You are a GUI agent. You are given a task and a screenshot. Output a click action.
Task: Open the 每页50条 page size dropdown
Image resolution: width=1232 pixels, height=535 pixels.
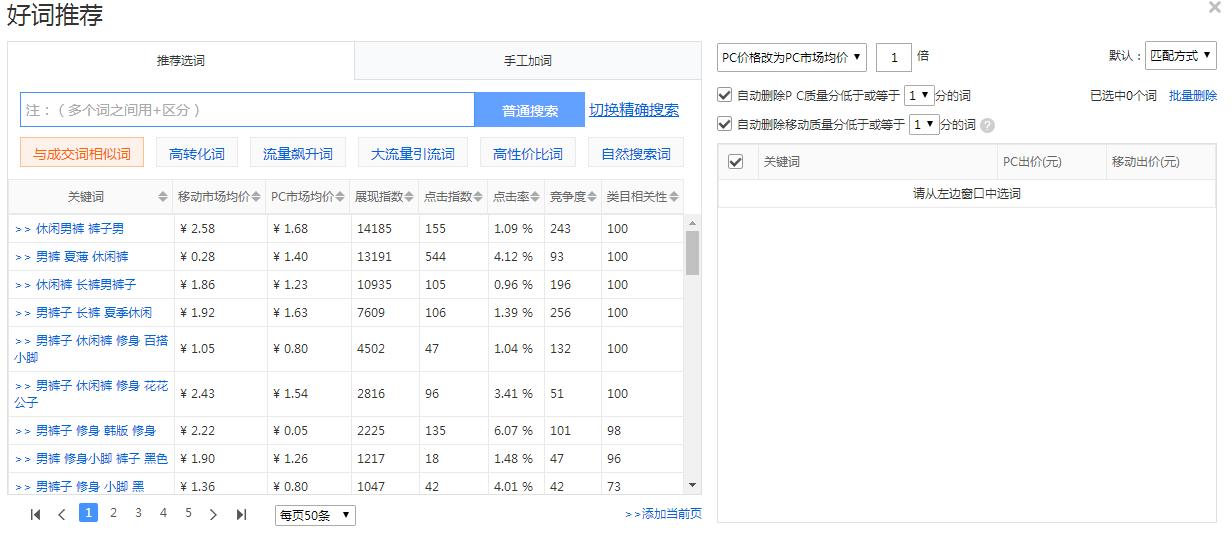pos(315,515)
